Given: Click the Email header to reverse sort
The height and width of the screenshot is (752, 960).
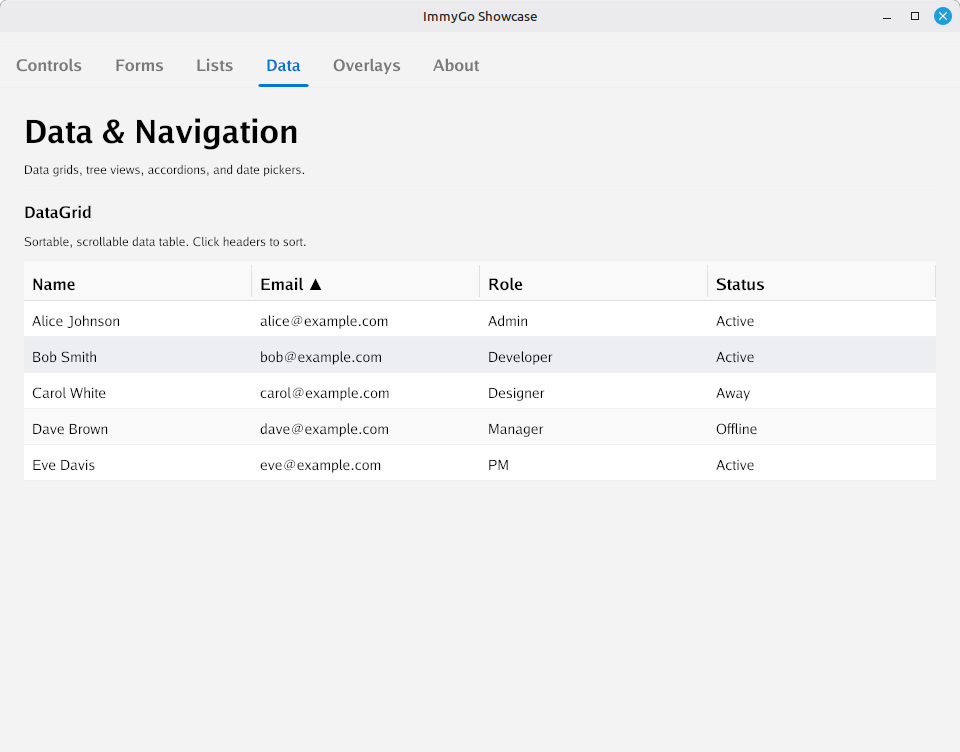Looking at the screenshot, I should click(x=283, y=284).
